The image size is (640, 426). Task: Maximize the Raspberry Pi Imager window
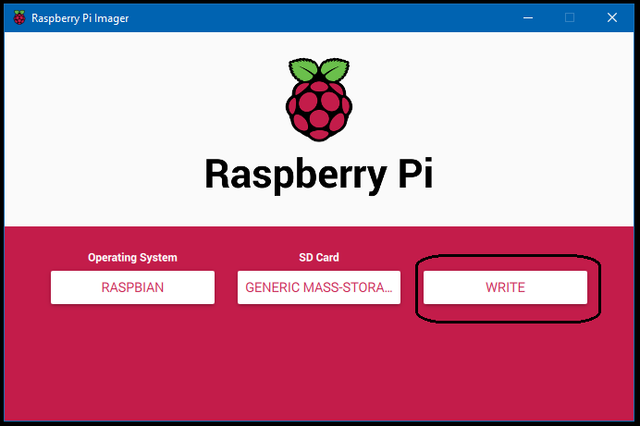(569, 18)
